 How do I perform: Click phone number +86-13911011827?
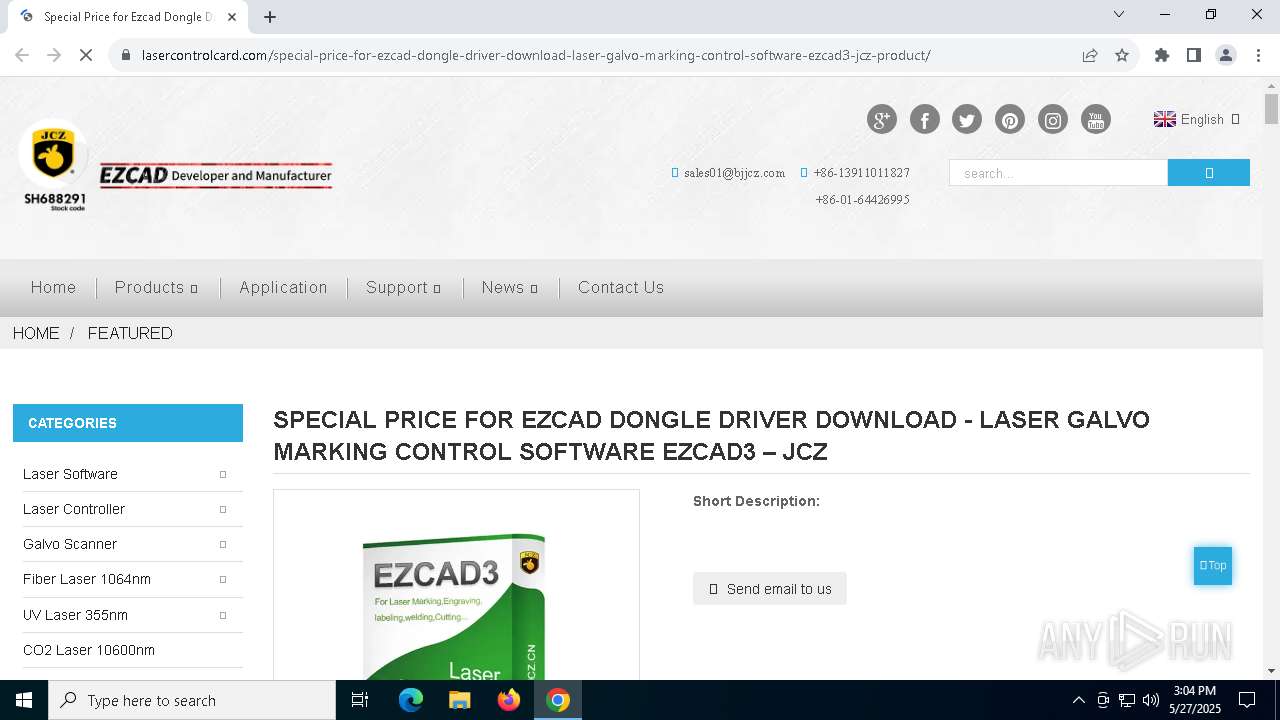tap(861, 173)
